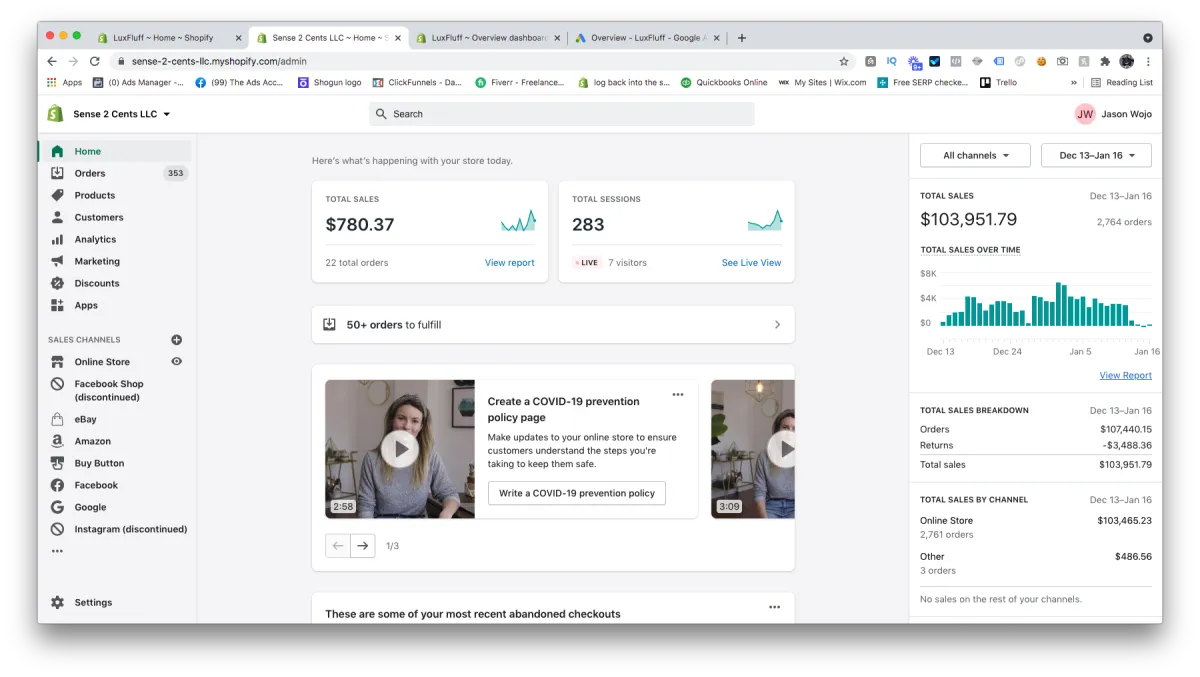Switch to the LuxFluff Home Shopify tab
1200x677 pixels.
pos(164,38)
